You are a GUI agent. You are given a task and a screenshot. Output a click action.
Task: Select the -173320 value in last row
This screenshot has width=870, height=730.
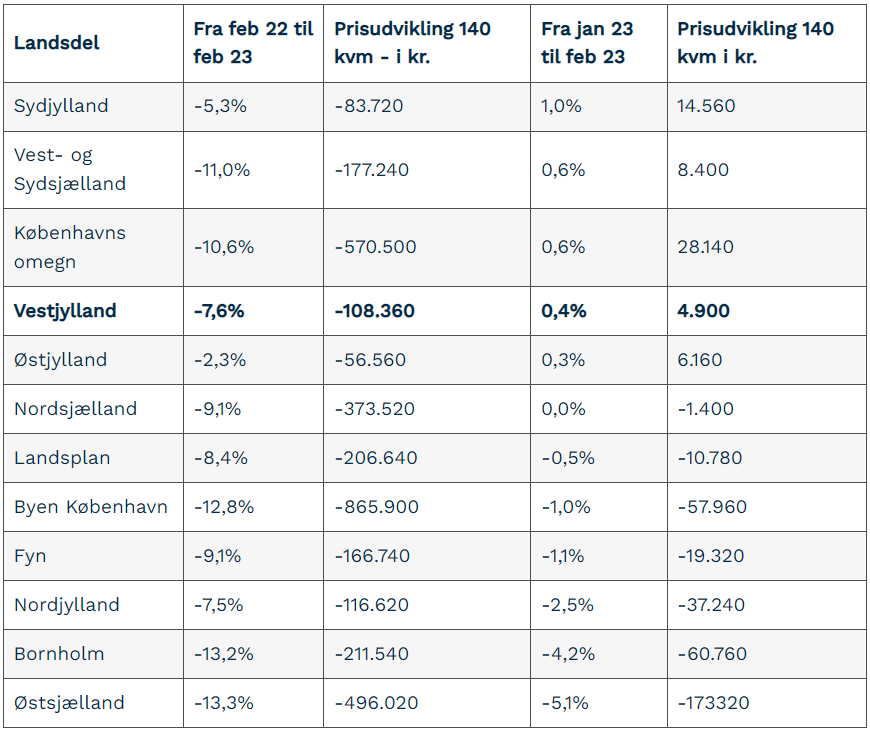coord(714,703)
